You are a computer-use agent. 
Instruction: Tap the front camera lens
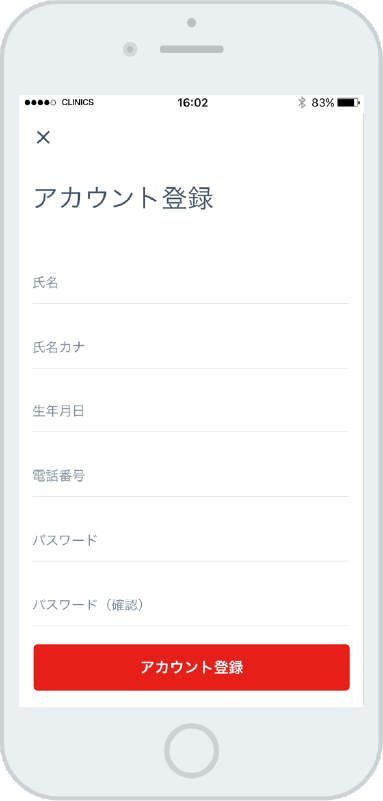coord(131,50)
